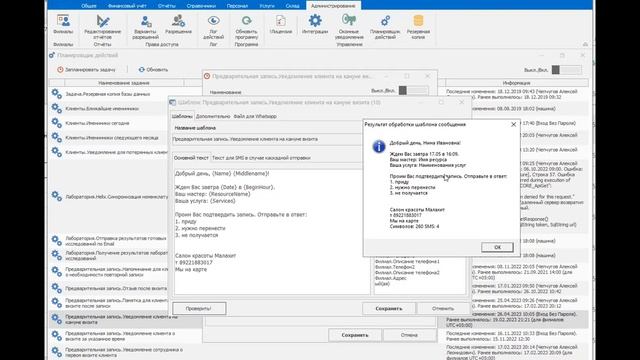The height and width of the screenshot is (360, 640).
Task: Toggle the Выкл./Вкл. switch in task dialog
Action: pyautogui.click(x=413, y=91)
